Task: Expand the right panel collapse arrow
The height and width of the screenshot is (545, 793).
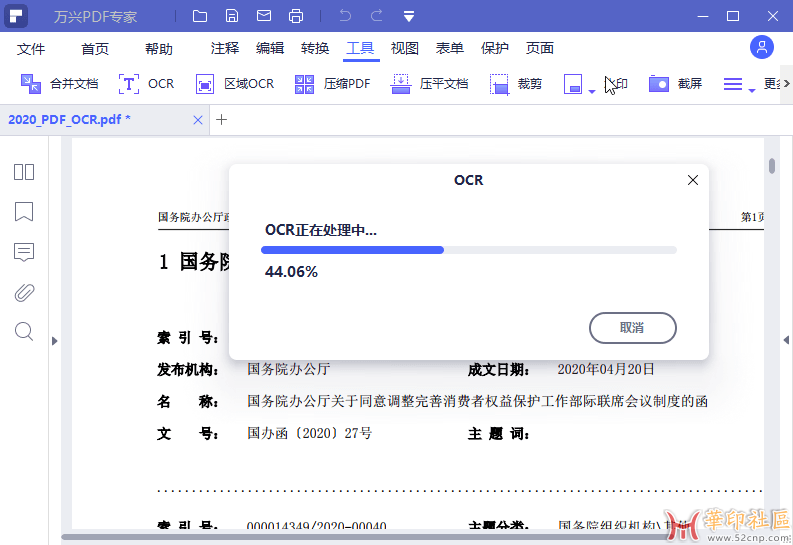Action: [x=786, y=341]
